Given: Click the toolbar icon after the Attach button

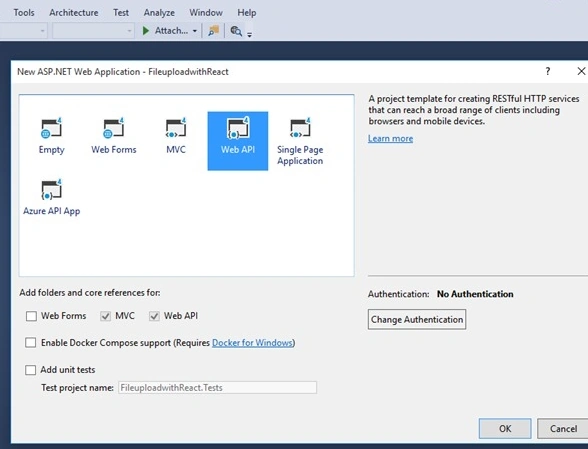Looking at the screenshot, I should (x=214, y=31).
